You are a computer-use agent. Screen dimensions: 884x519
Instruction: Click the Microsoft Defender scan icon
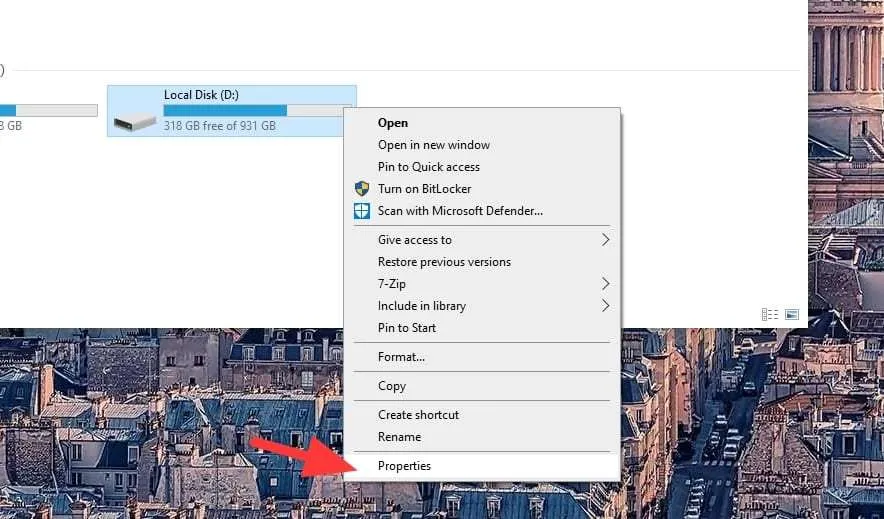click(361, 211)
